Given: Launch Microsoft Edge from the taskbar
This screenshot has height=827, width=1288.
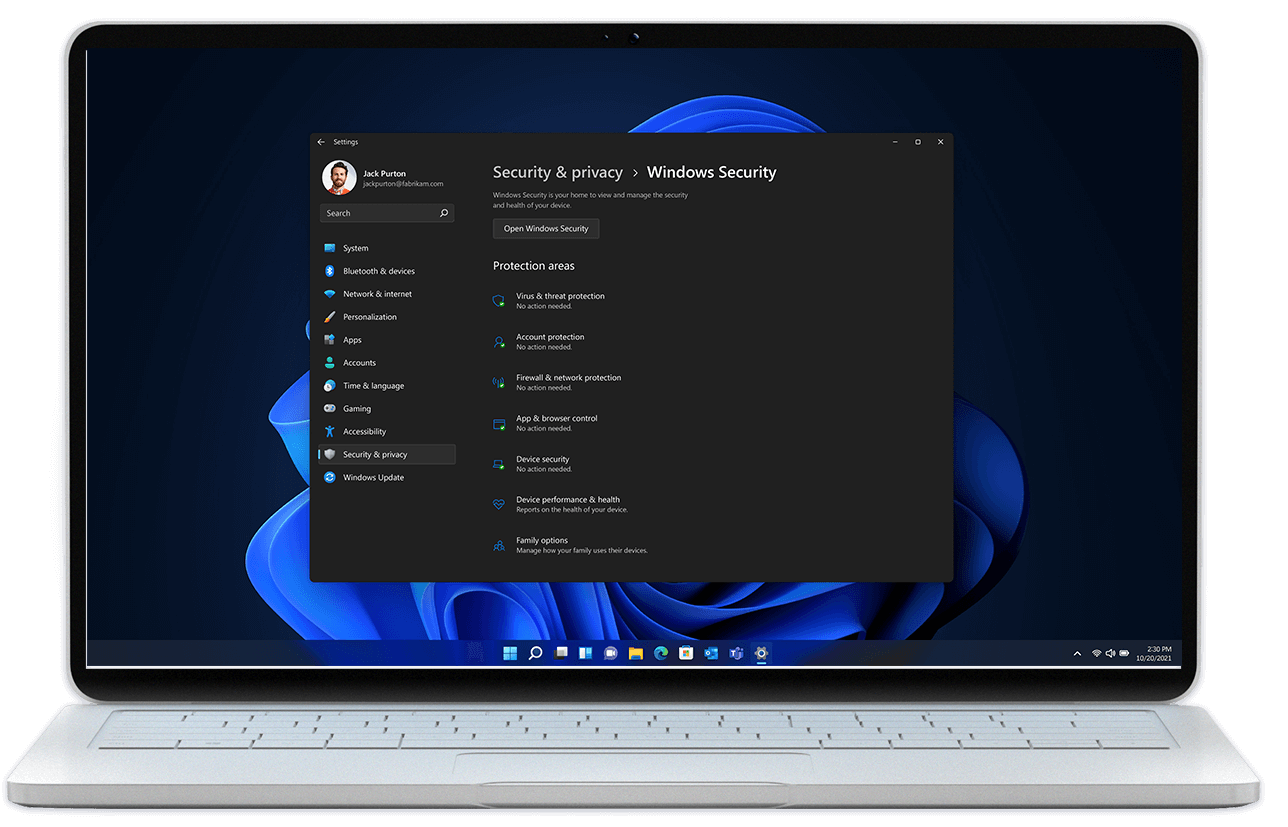Looking at the screenshot, I should point(661,654).
